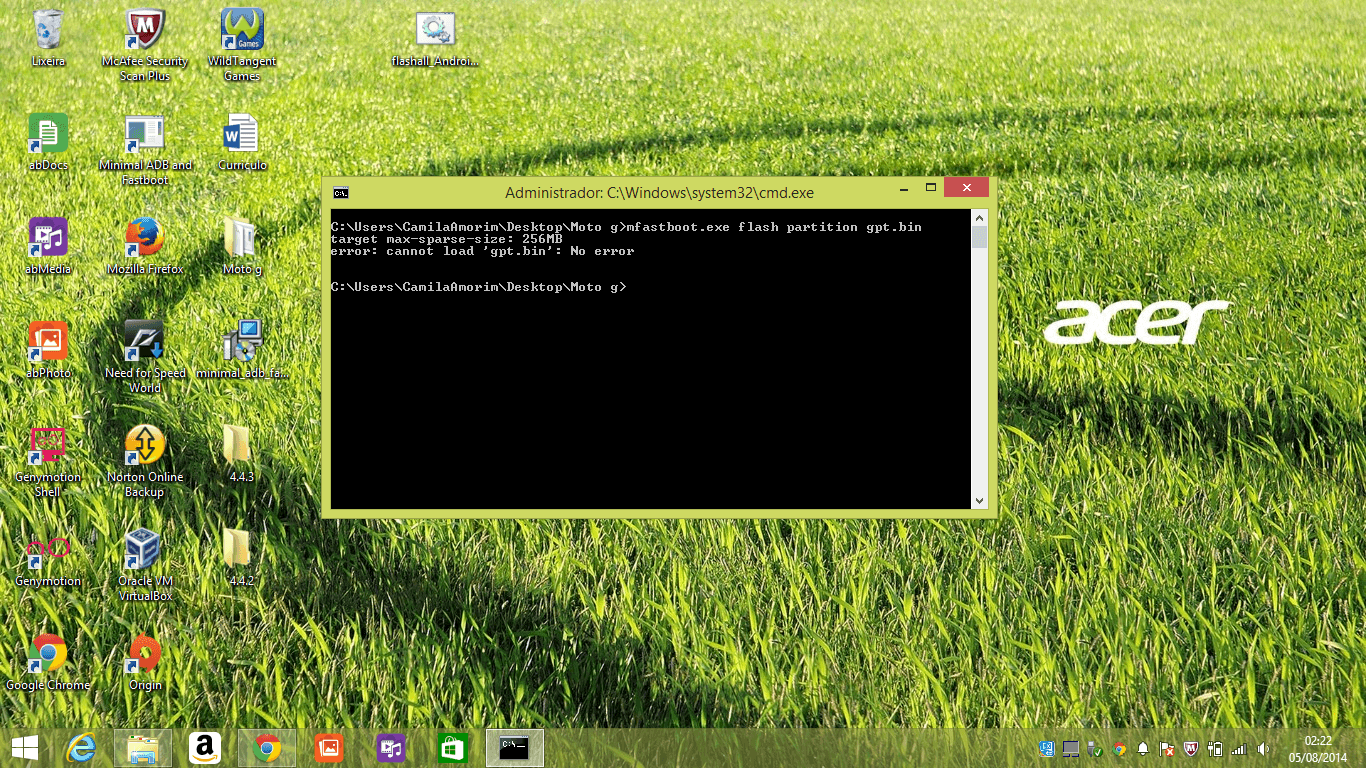Open the network signal tray icon

click(x=1239, y=748)
